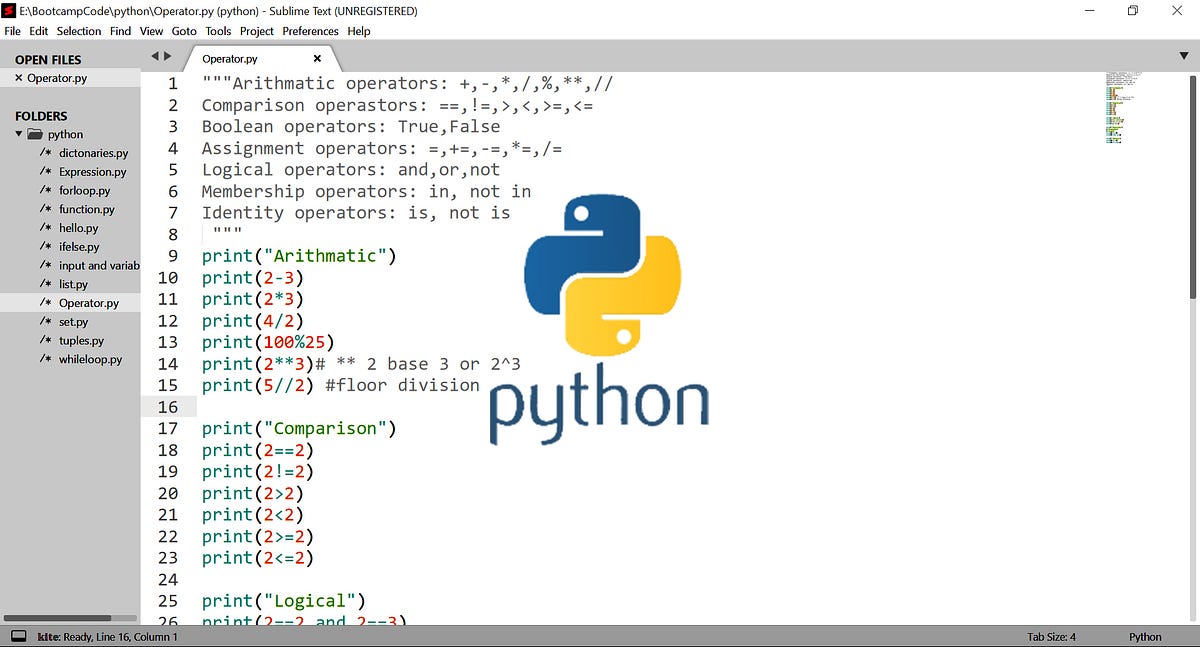This screenshot has width=1200, height=647.
Task: Open the Goto menu
Action: point(183,31)
